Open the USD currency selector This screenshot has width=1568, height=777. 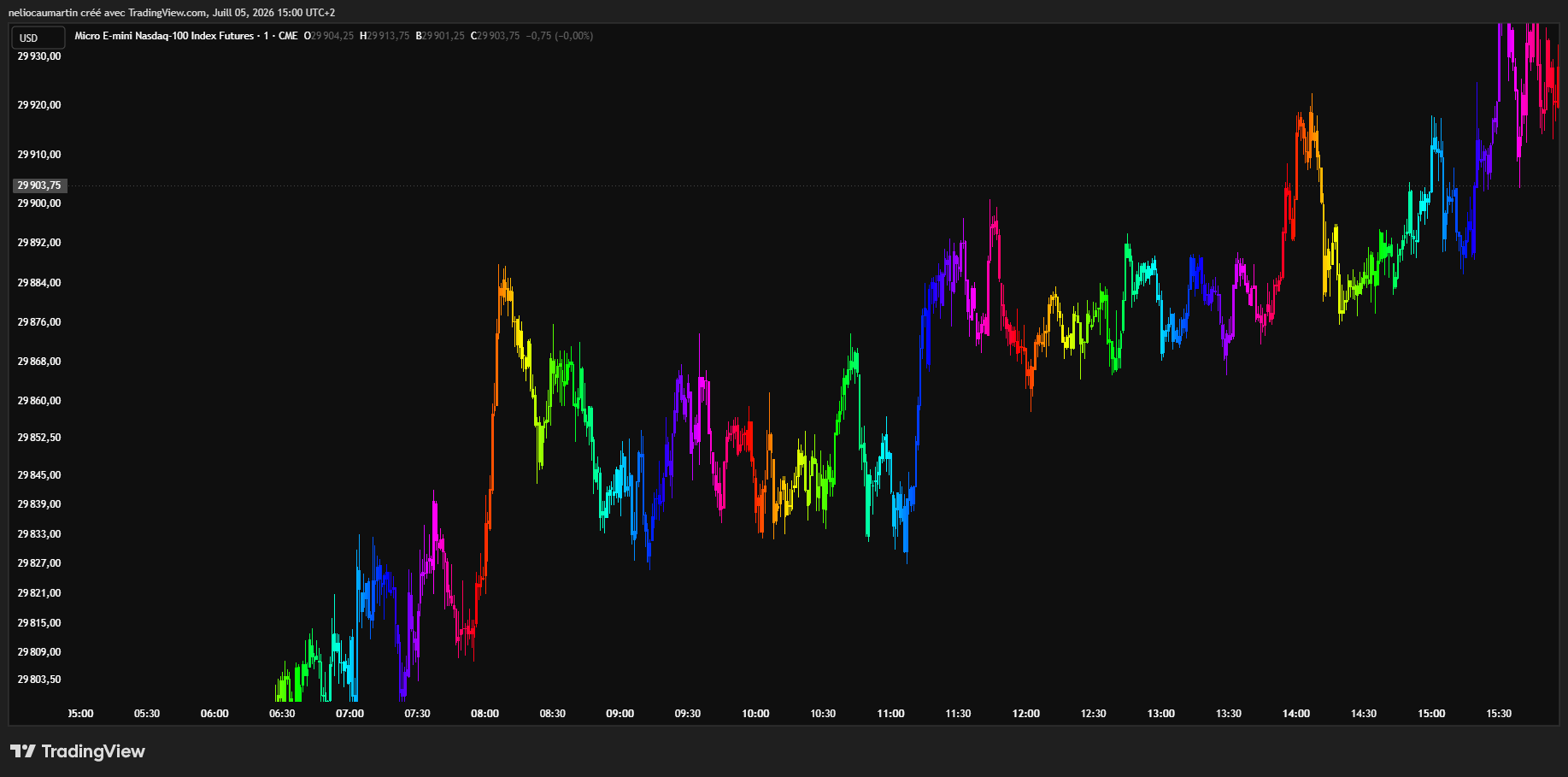click(38, 38)
